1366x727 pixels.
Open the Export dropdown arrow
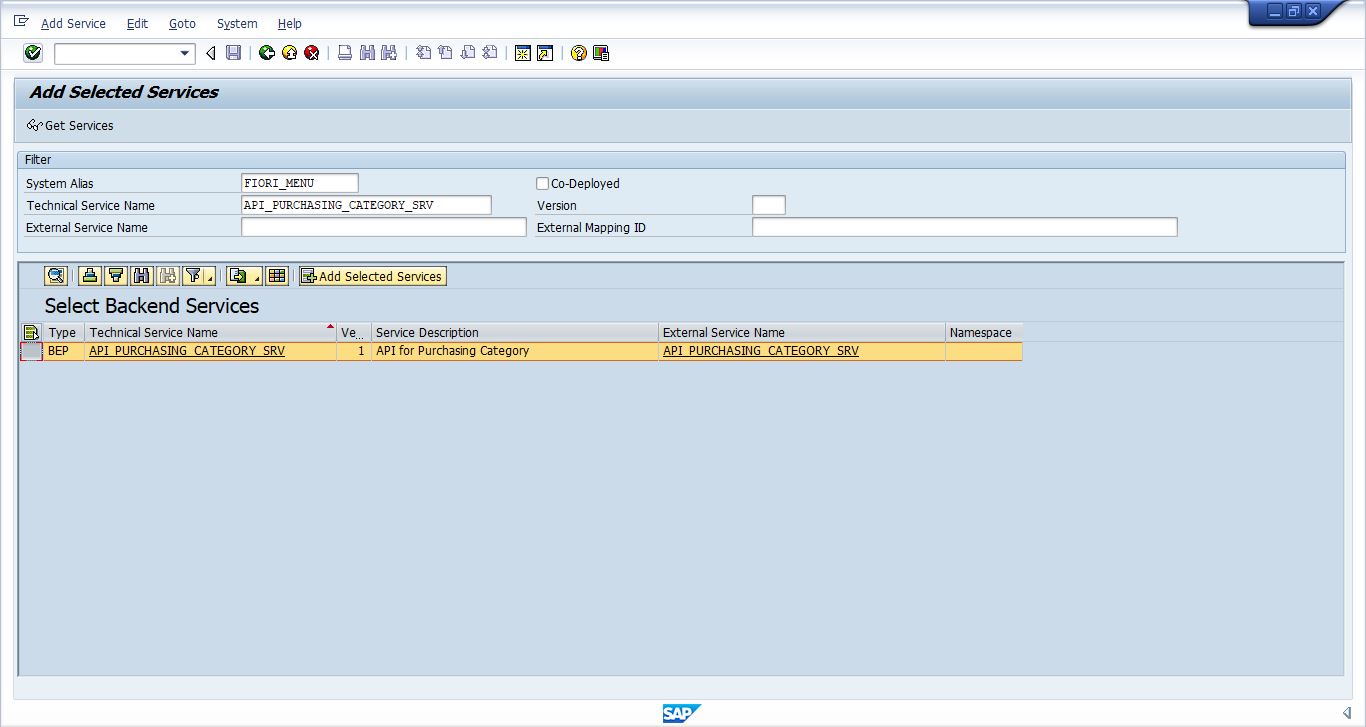[256, 278]
